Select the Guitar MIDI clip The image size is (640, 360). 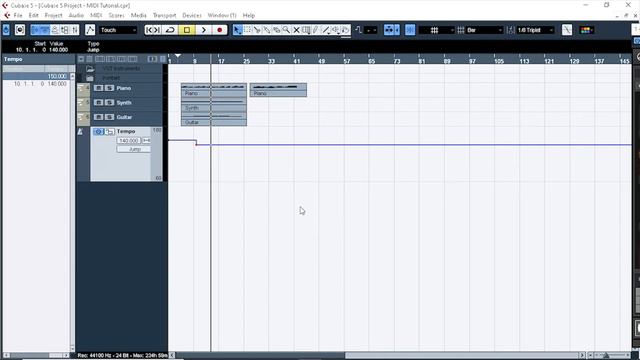[214, 119]
